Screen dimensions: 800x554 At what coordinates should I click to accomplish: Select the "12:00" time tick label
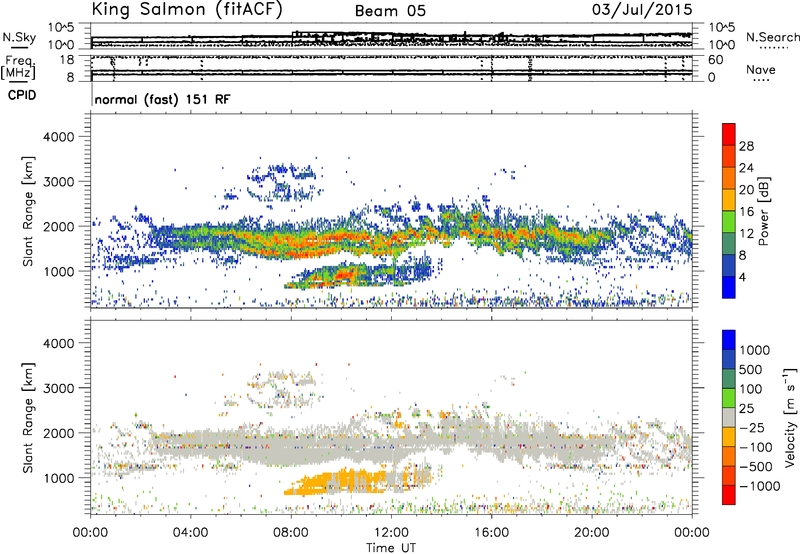[391, 533]
